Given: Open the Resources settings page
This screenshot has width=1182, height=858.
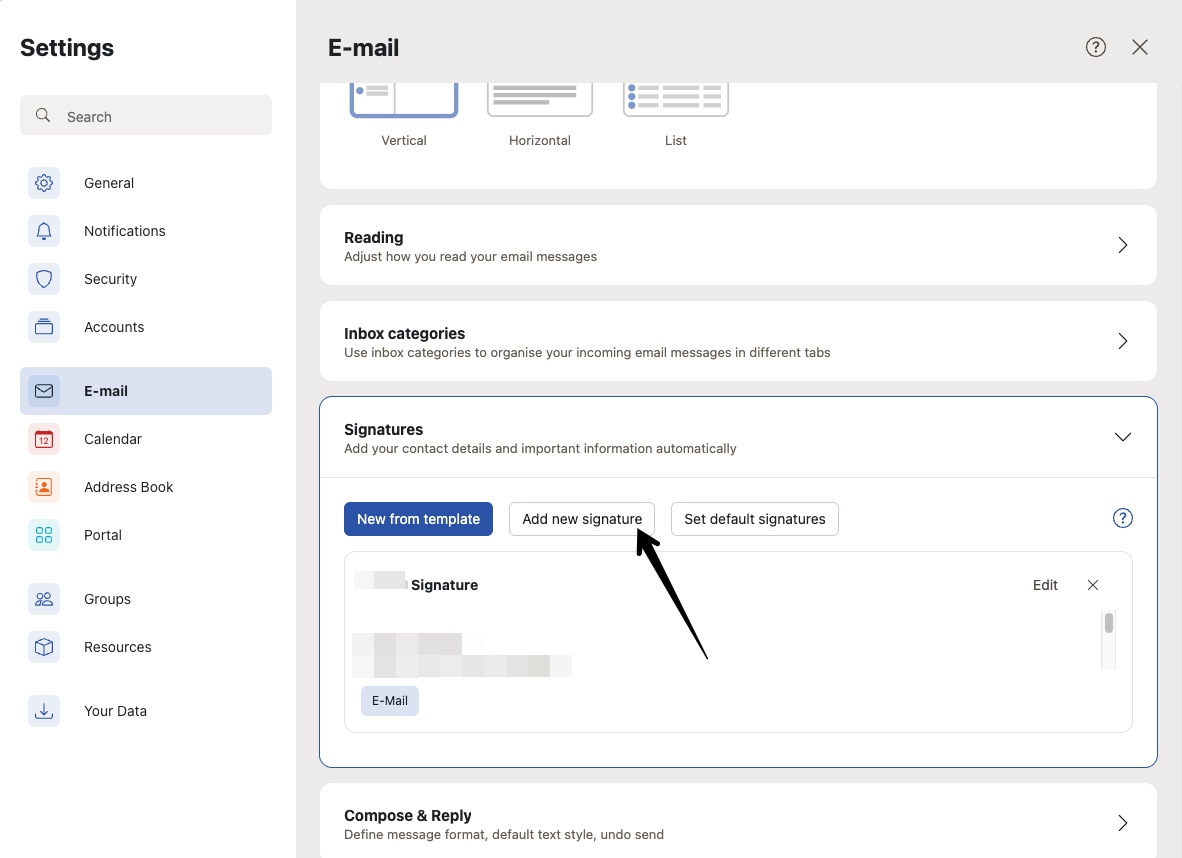Looking at the screenshot, I should [117, 647].
